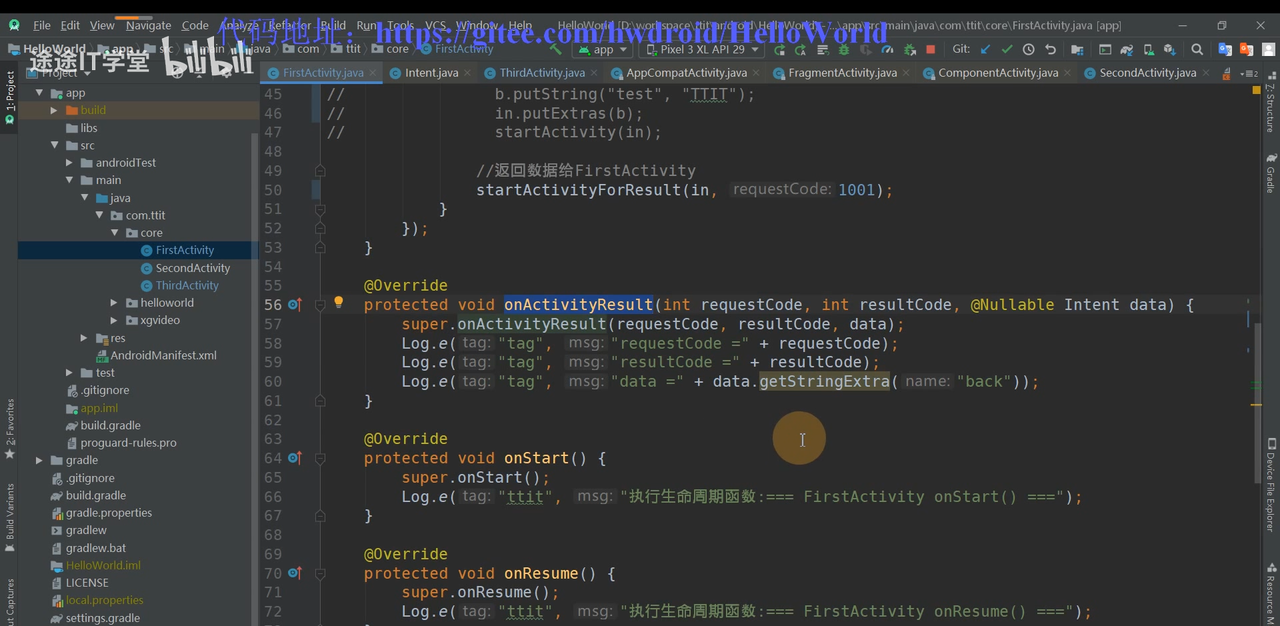Screen dimensions: 1280x626
Task: Open the Navigate menu
Action: pos(149,25)
